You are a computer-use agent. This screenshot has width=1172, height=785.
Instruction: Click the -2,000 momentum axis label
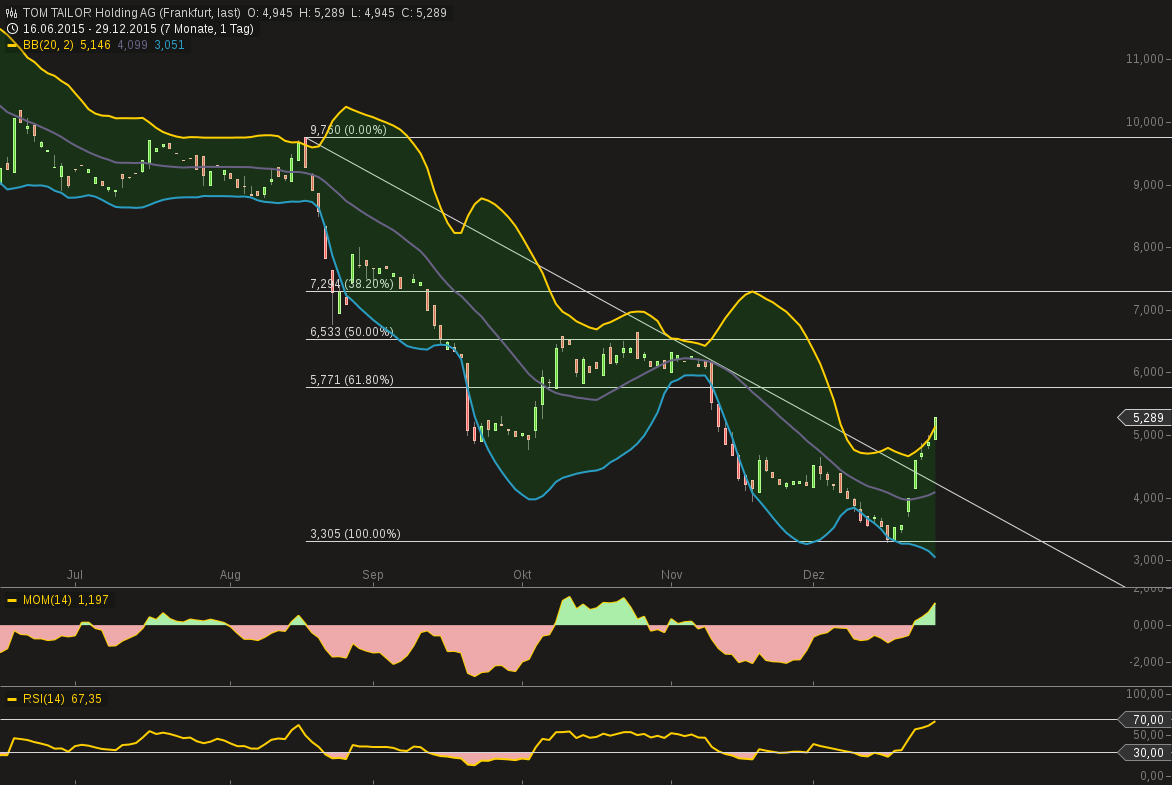1147,662
